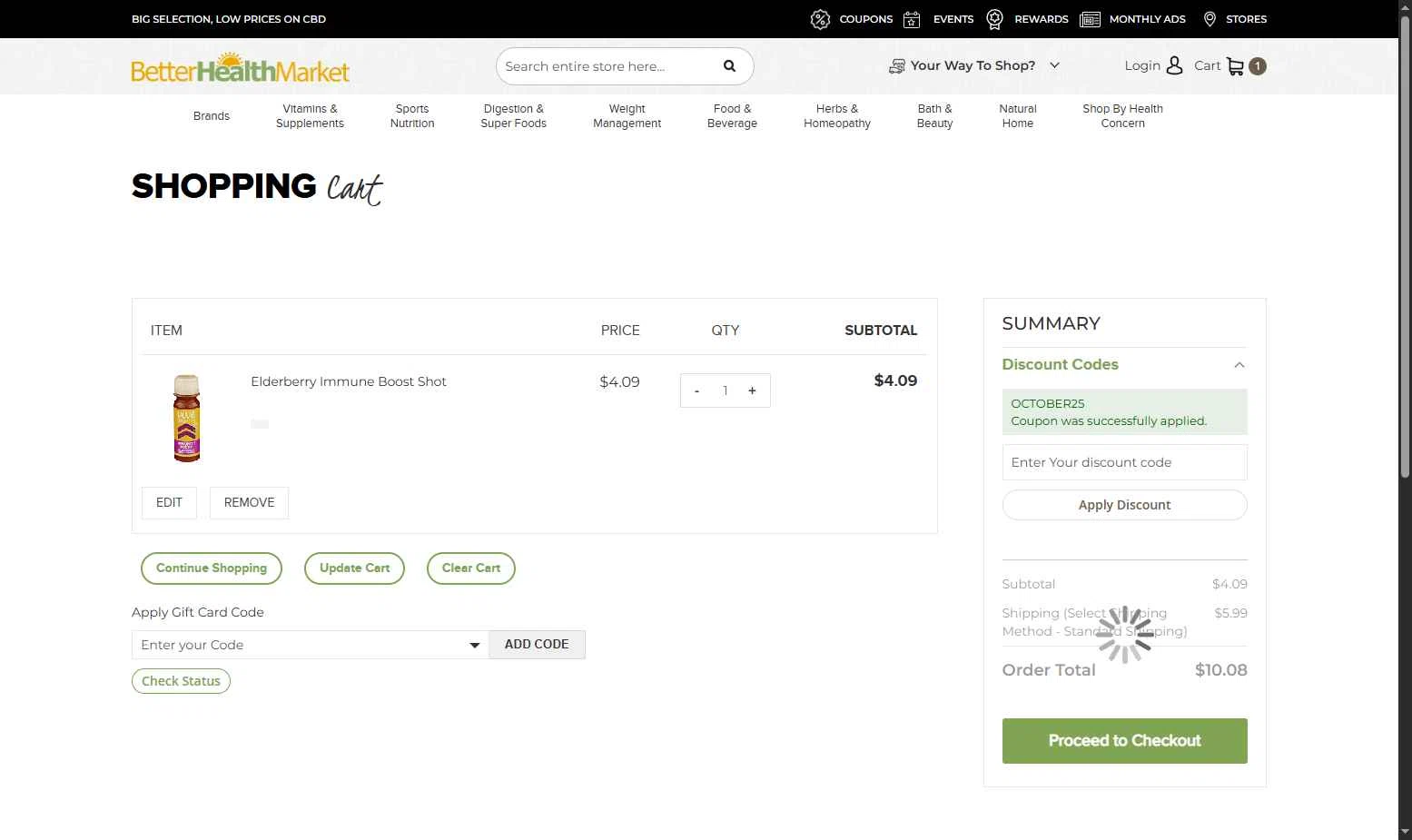Click the Rewards ribbon icon
The width and height of the screenshot is (1412, 840).
[994, 19]
